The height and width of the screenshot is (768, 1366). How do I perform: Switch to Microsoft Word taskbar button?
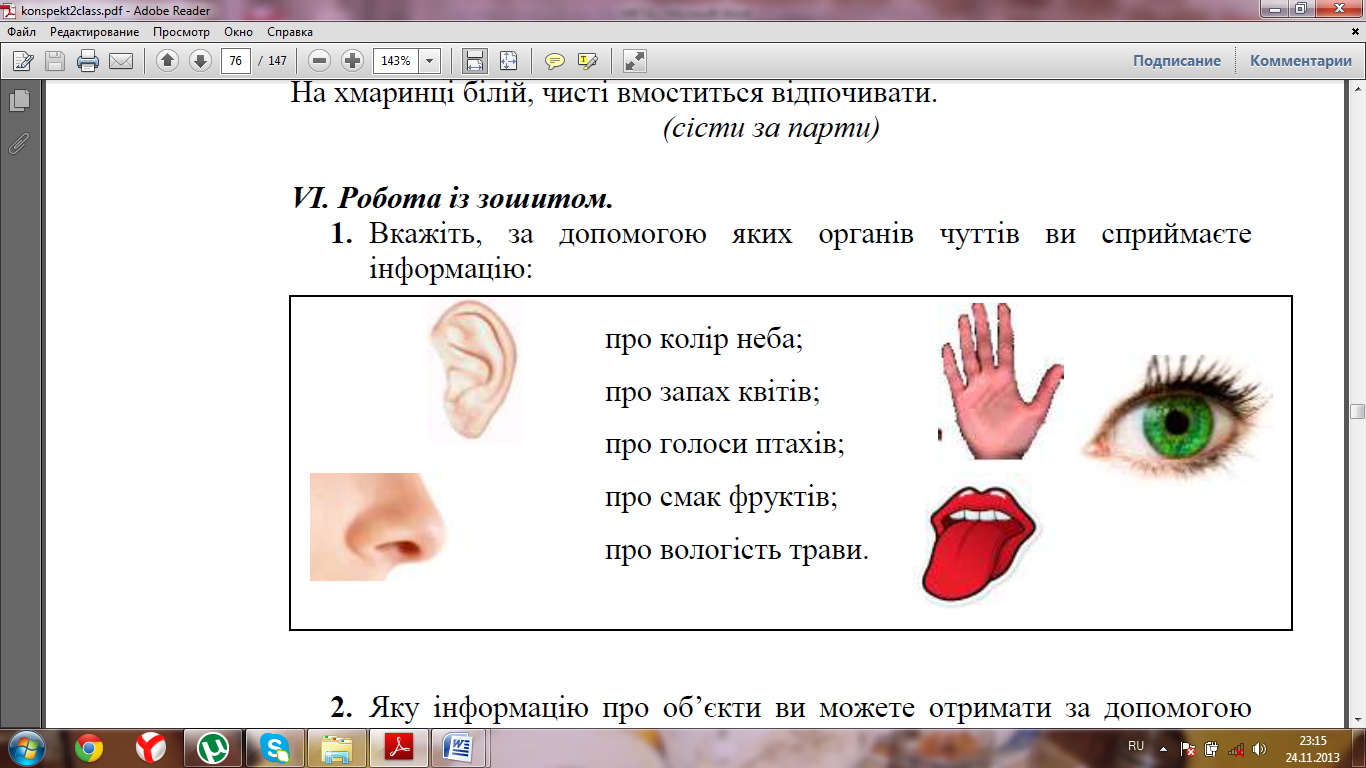(461, 747)
